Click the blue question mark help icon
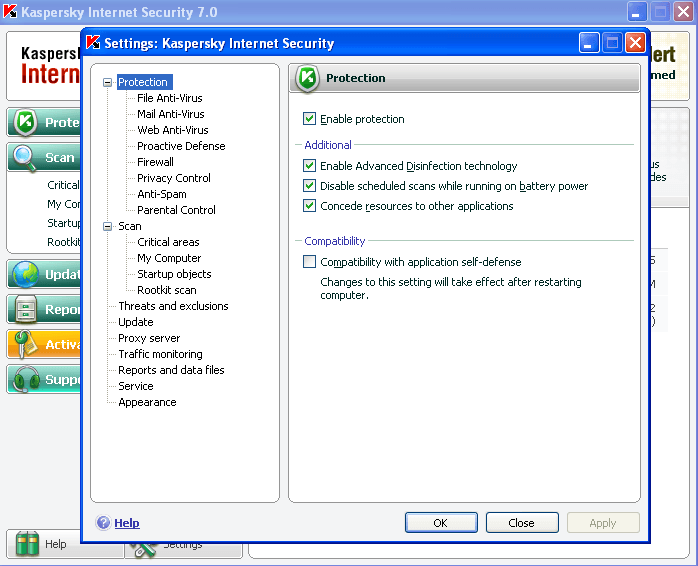Image resolution: width=698 pixels, height=566 pixels. coord(103,522)
